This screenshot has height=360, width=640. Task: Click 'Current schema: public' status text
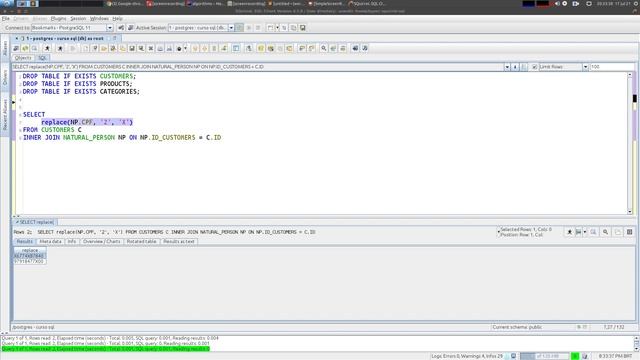pyautogui.click(x=517, y=327)
